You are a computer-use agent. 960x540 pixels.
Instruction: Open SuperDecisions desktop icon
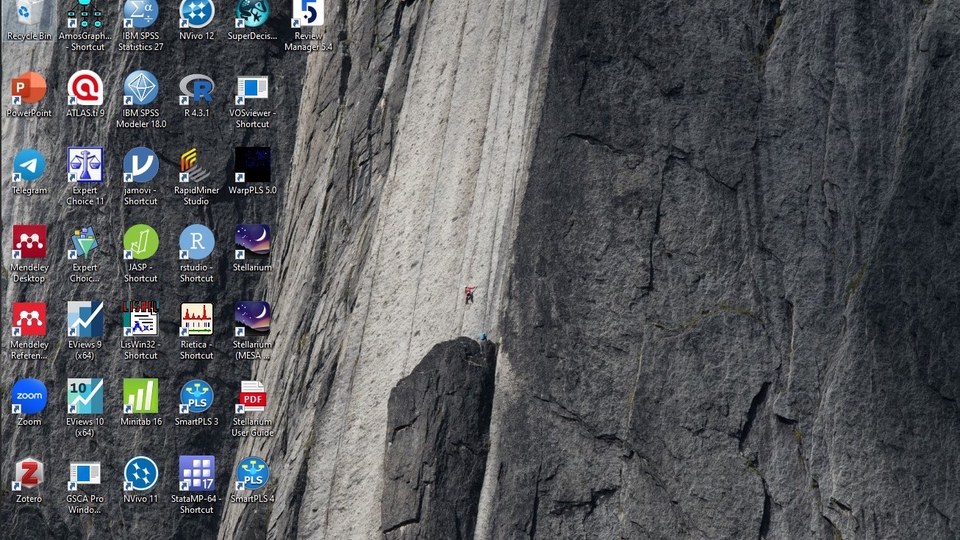[x=252, y=20]
